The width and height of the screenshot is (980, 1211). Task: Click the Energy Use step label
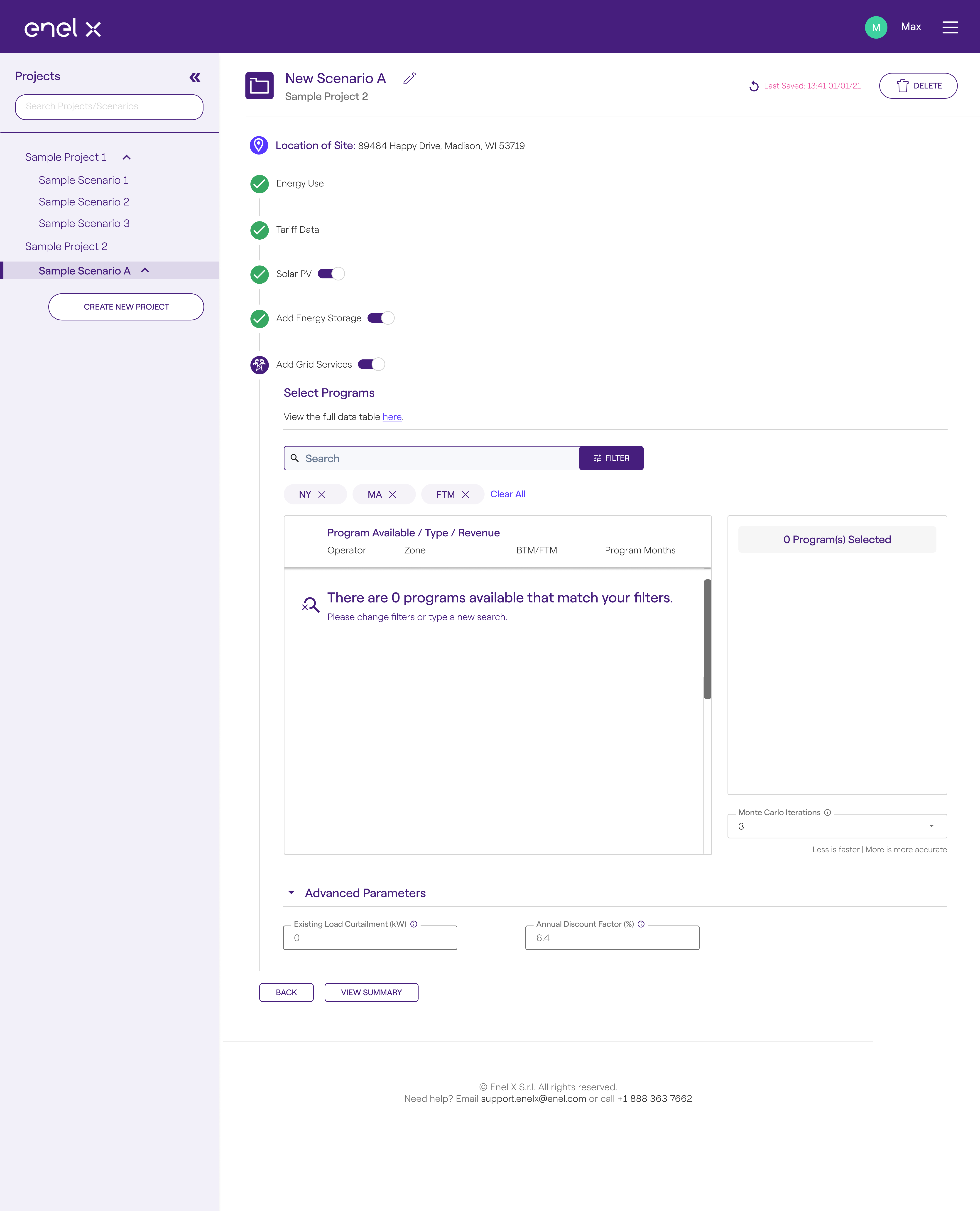coord(300,184)
